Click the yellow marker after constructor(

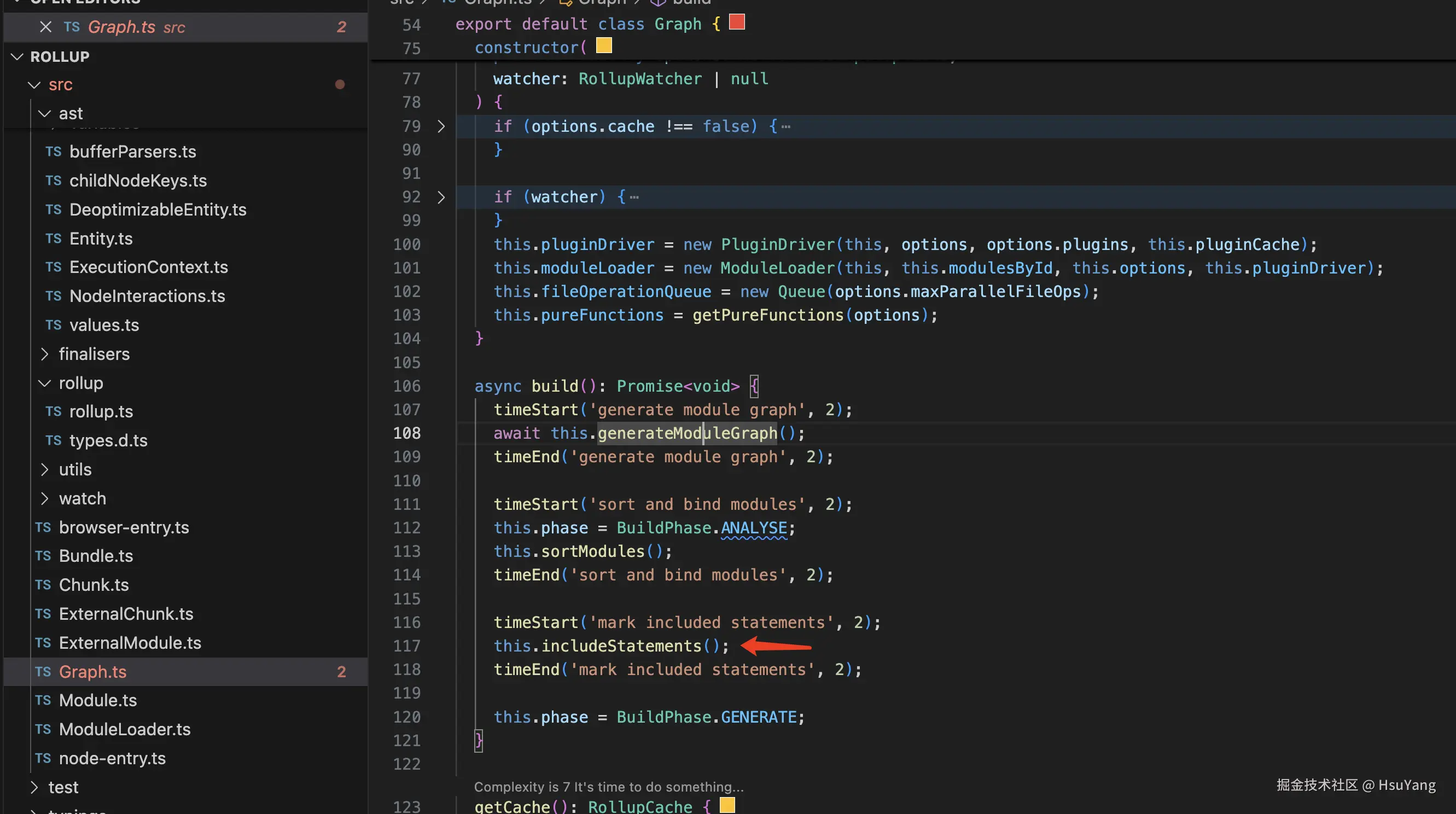(x=604, y=45)
